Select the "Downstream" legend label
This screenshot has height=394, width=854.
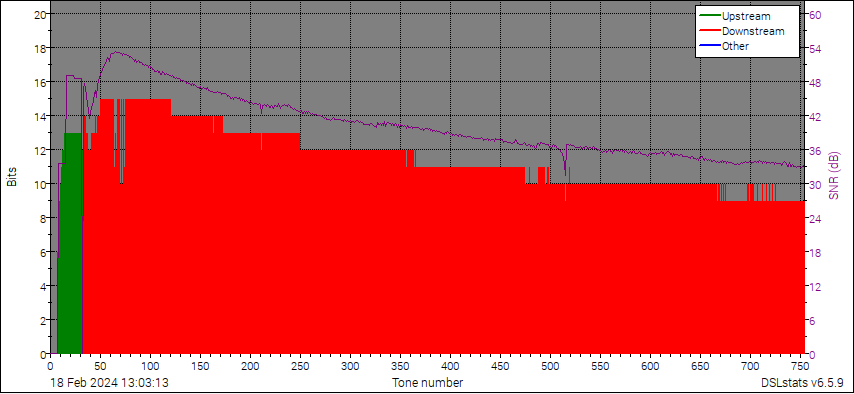[x=753, y=31]
